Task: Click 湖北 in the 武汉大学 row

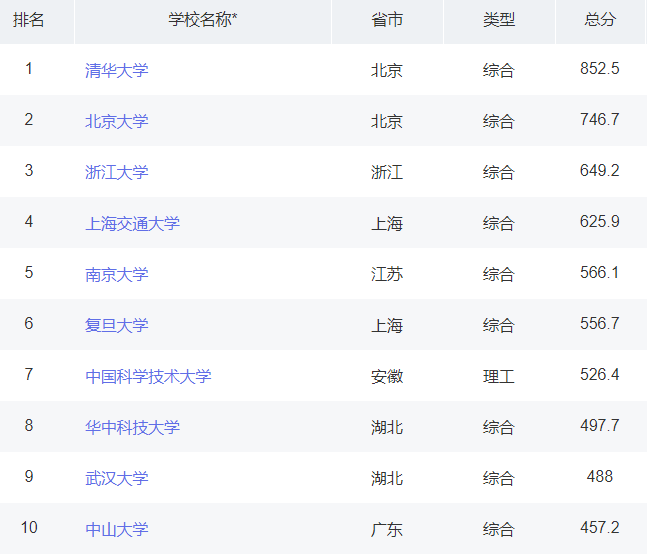Action: pyautogui.click(x=387, y=478)
